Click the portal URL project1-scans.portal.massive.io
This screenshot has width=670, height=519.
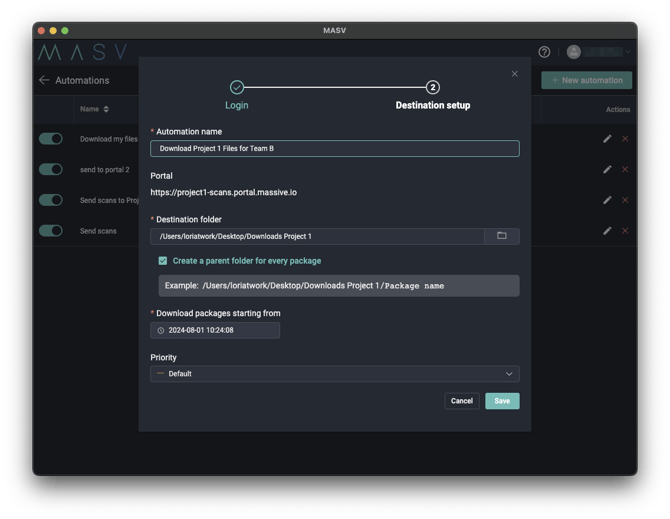point(223,192)
